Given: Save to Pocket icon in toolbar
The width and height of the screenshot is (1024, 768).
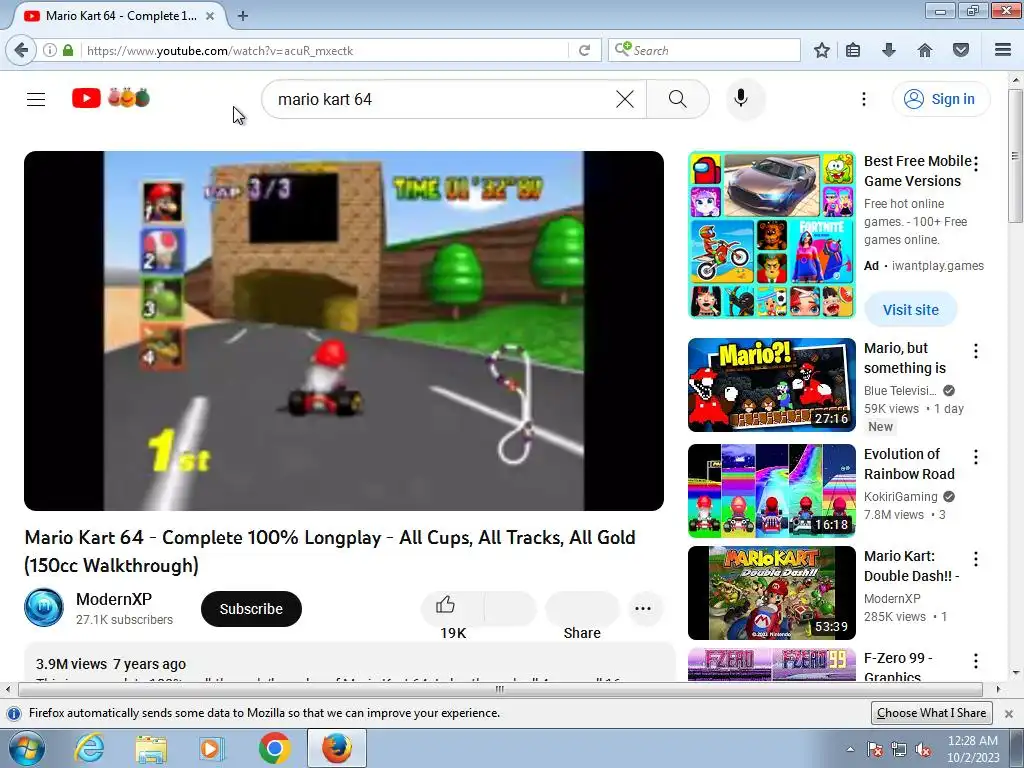Looking at the screenshot, I should [x=961, y=50].
